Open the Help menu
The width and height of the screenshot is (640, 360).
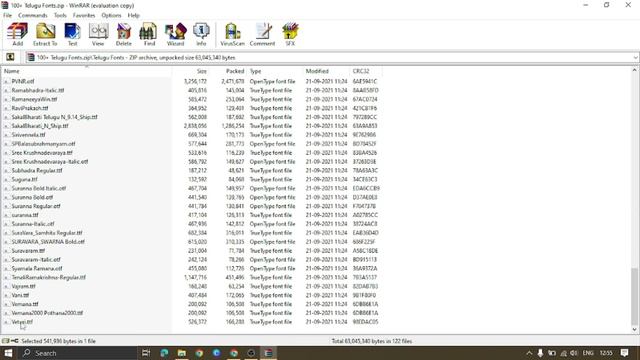133,15
